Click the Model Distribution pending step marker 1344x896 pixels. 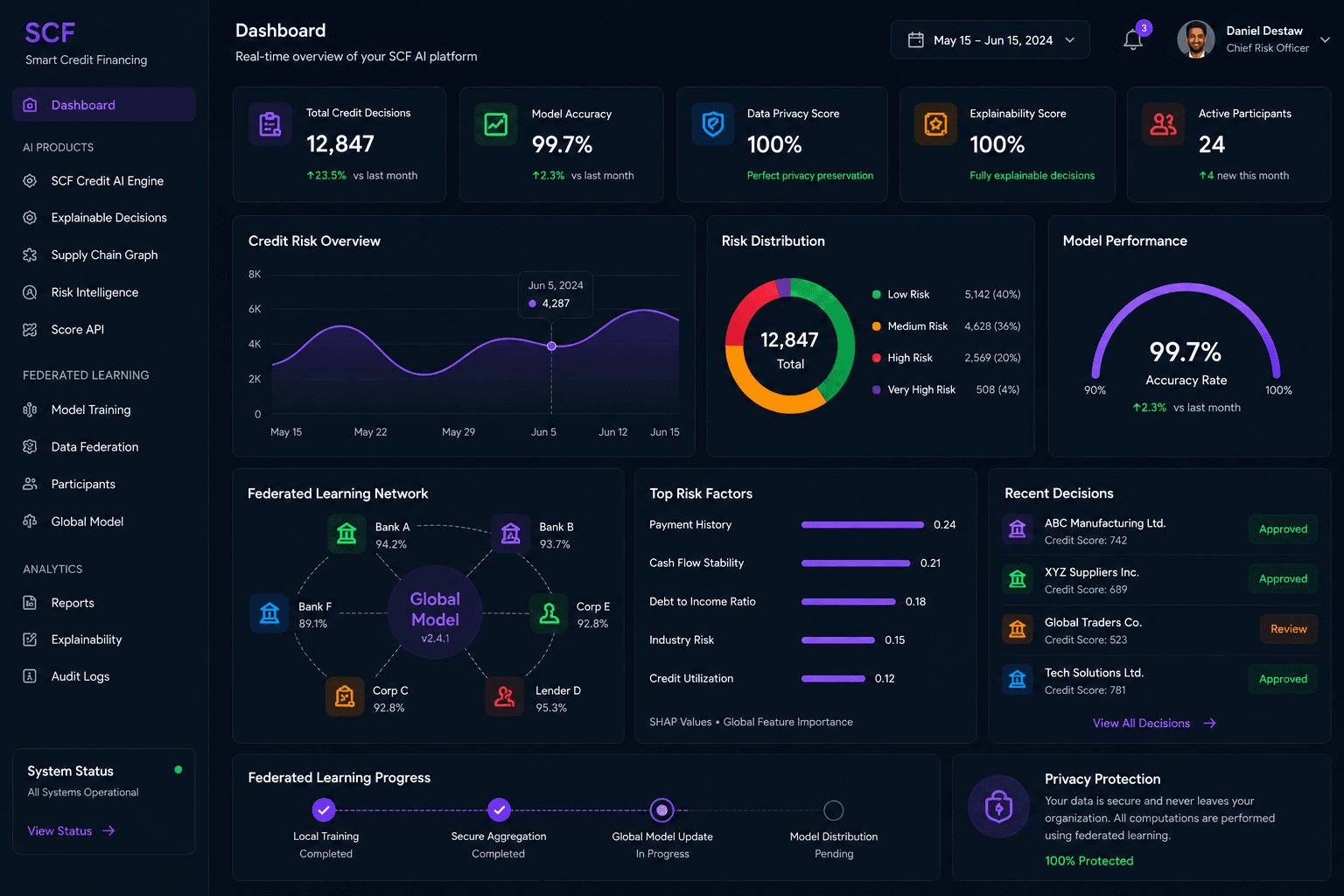(x=834, y=810)
